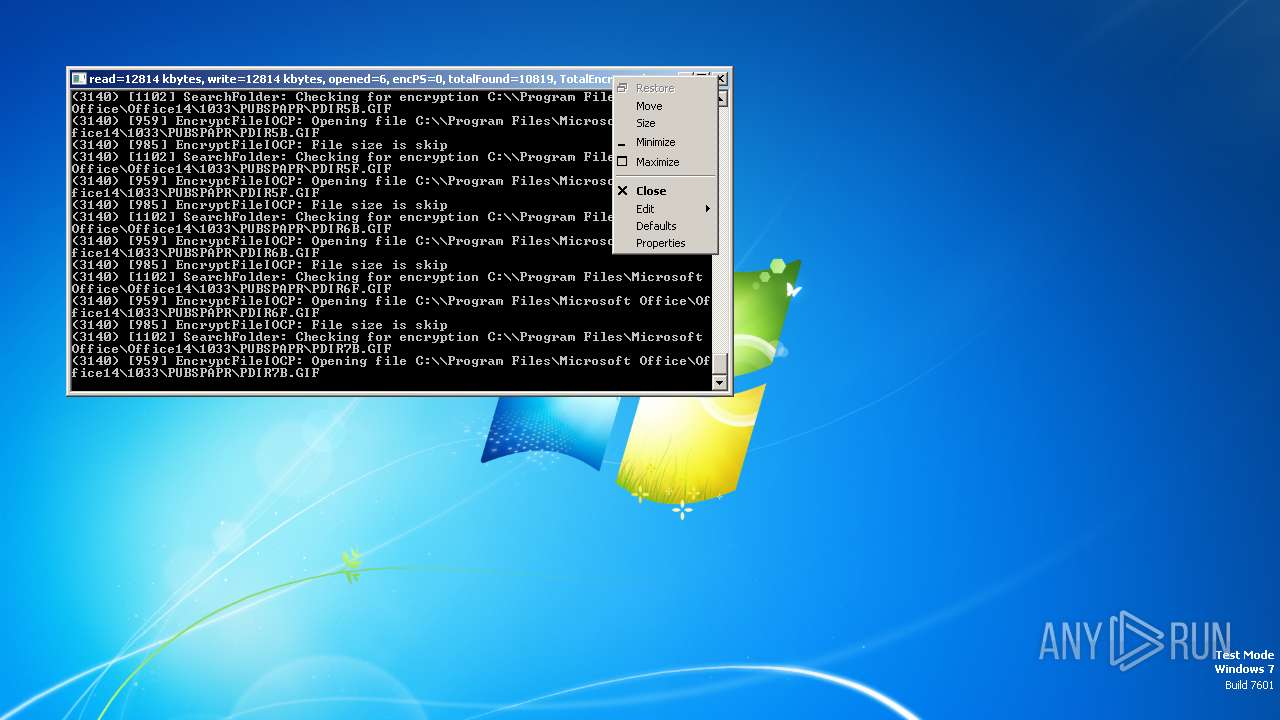Click the console window title bar icon
Viewport: 1280px width, 720px height.
click(x=79, y=79)
